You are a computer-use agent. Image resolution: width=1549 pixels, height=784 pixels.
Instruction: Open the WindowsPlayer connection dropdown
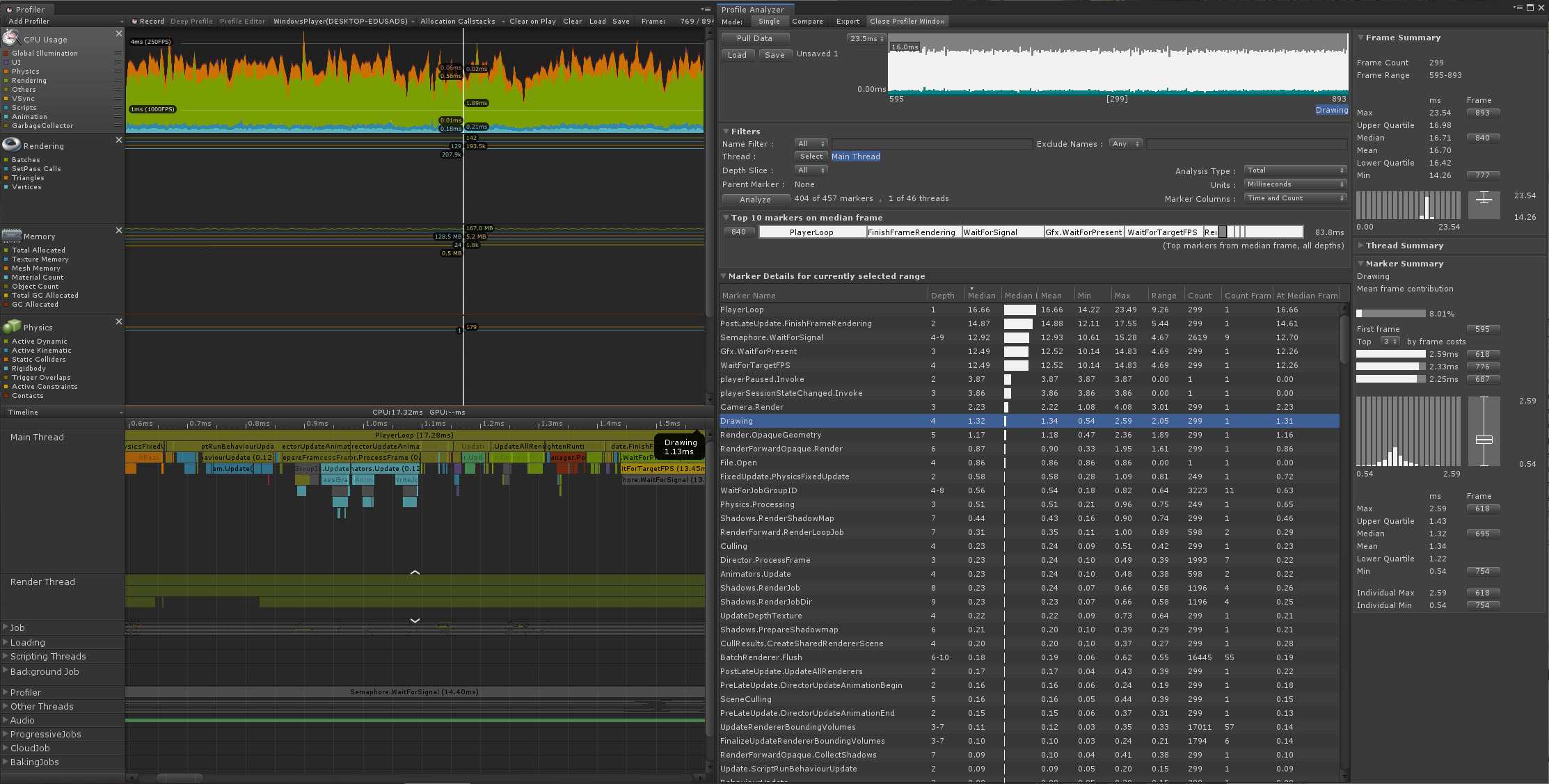[344, 21]
